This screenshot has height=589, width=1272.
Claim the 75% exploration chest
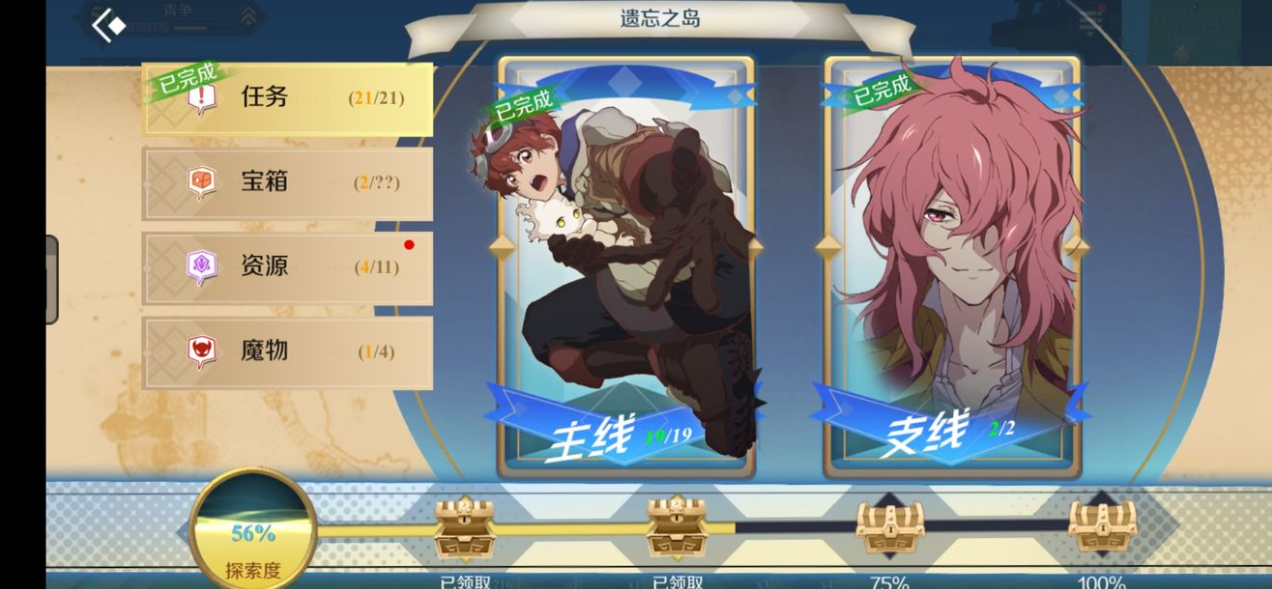[x=890, y=527]
